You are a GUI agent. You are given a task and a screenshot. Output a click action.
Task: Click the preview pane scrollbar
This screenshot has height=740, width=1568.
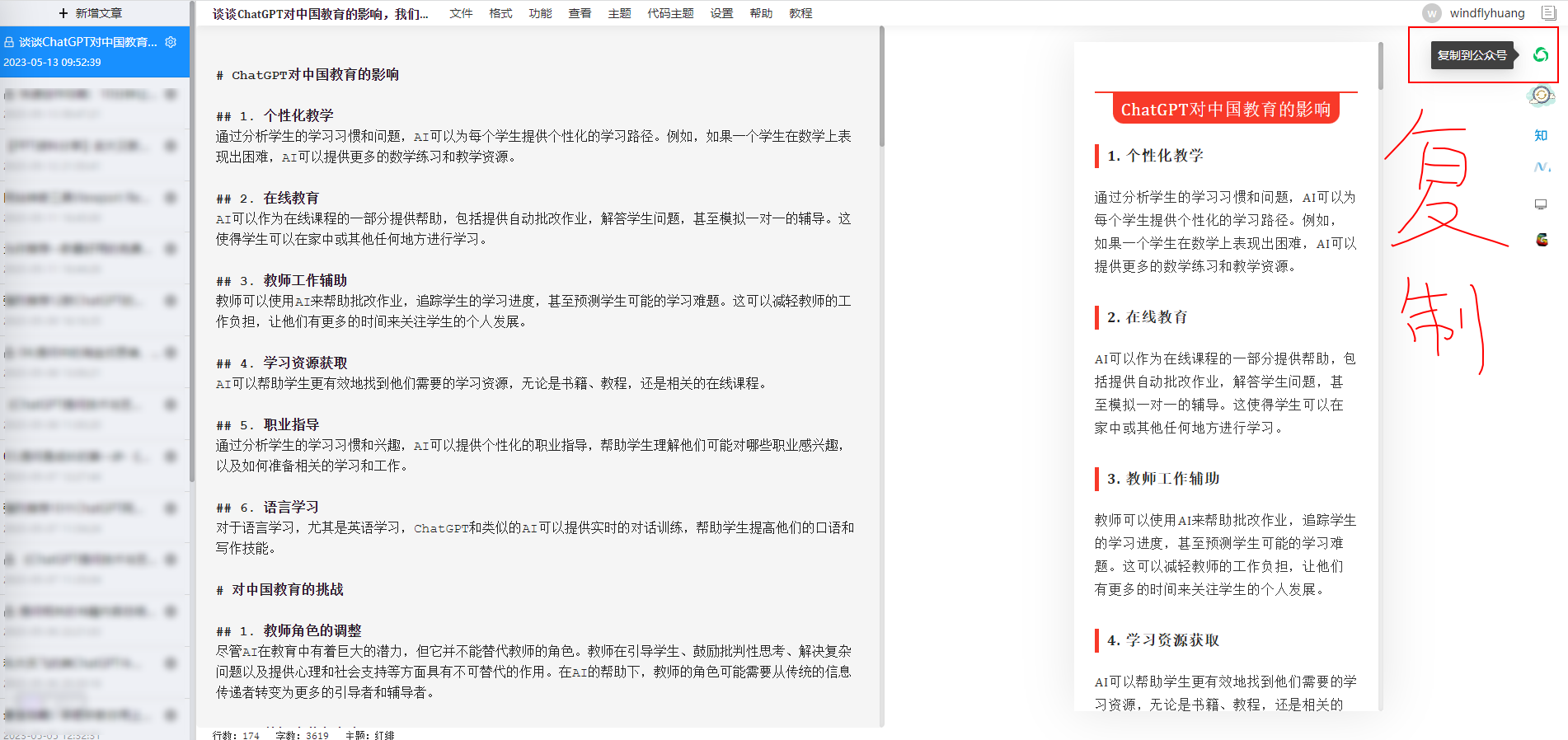pyautogui.click(x=1381, y=66)
